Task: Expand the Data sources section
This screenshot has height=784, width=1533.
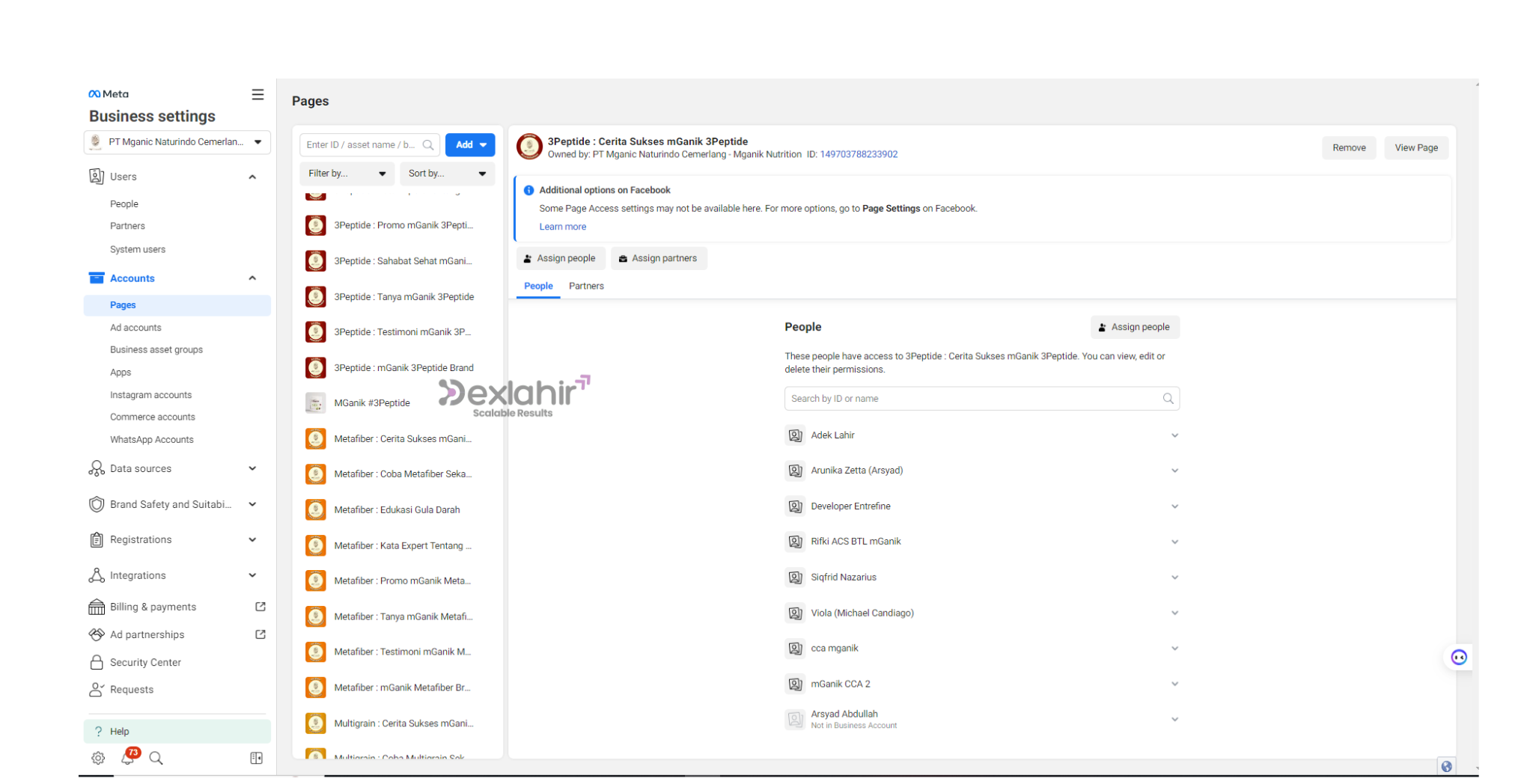Action: coord(252,468)
